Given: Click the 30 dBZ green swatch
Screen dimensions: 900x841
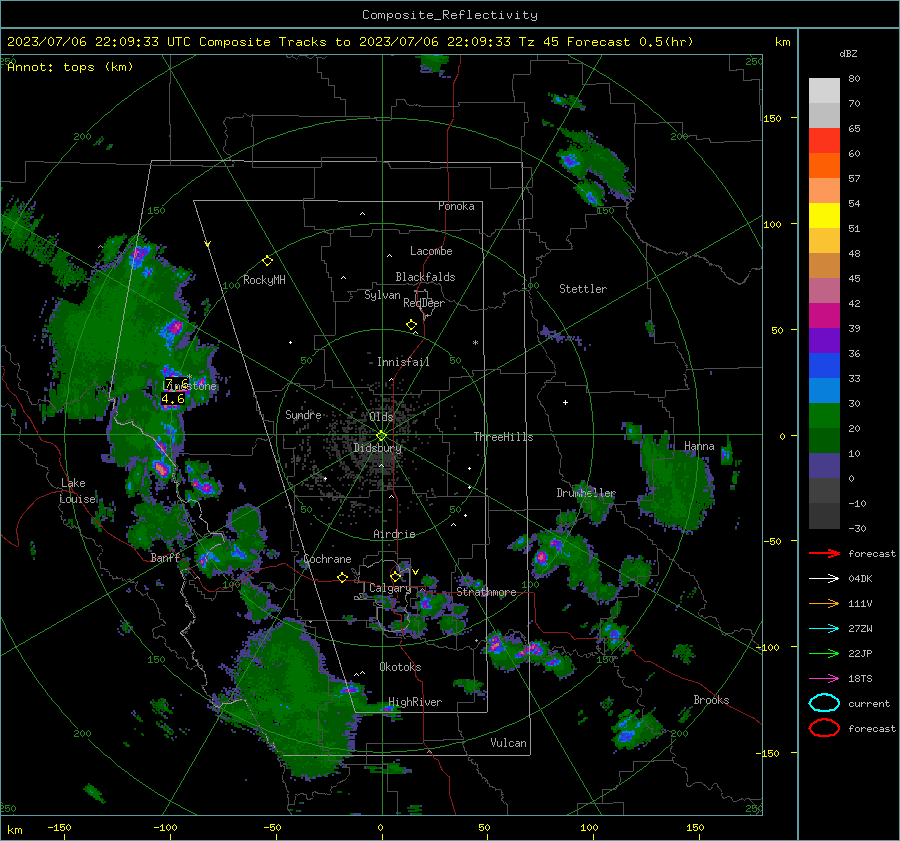Looking at the screenshot, I should (824, 415).
